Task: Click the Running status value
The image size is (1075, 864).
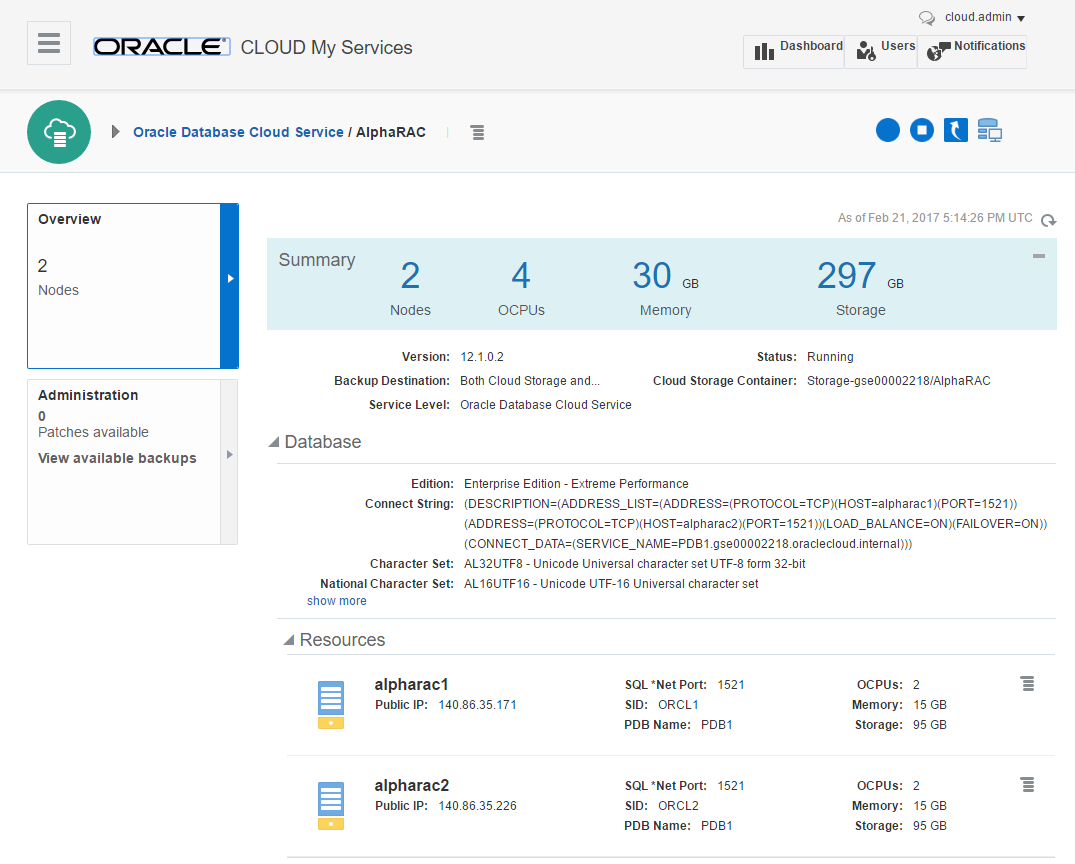Action: click(x=830, y=357)
